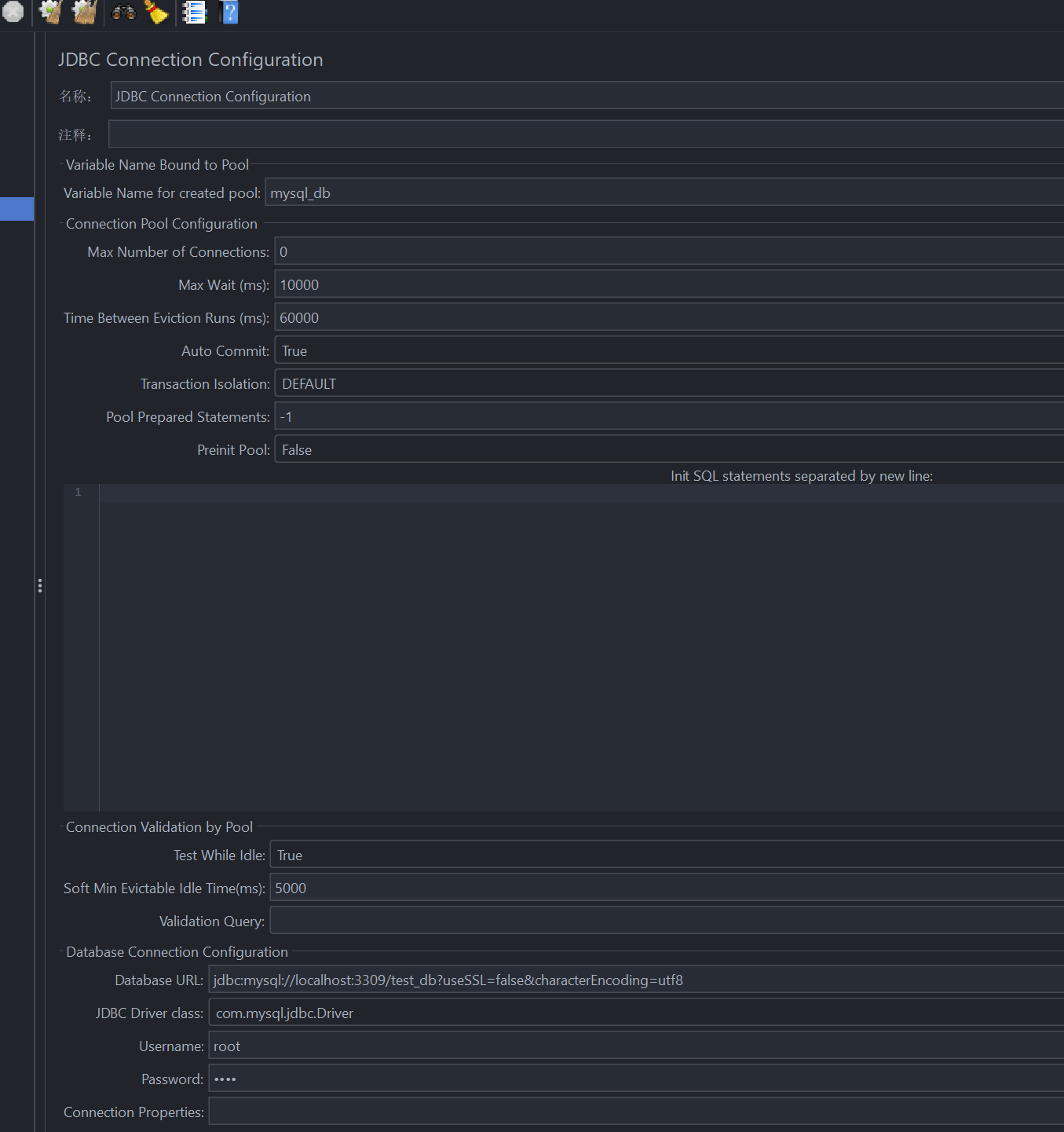The width and height of the screenshot is (1064, 1132).
Task: Open the Auto Commit dropdown
Action: [x=669, y=350]
